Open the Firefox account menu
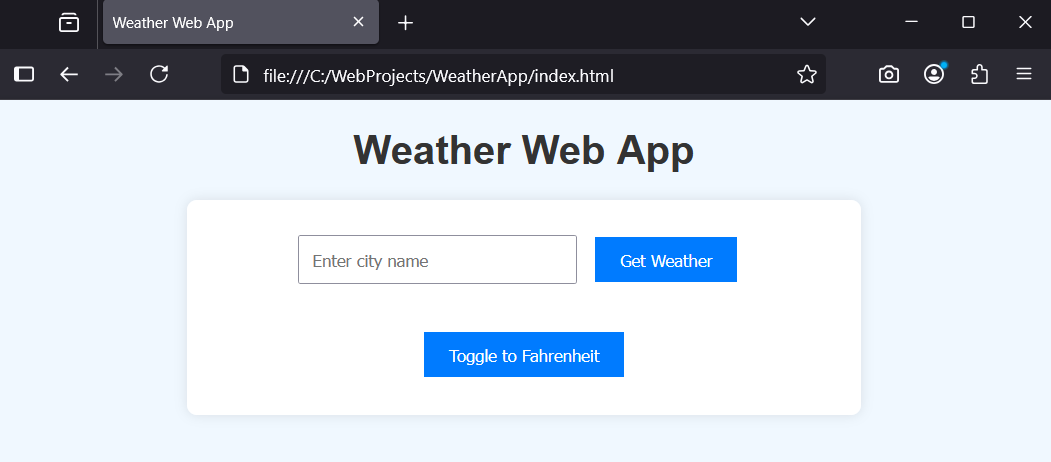 pos(934,74)
